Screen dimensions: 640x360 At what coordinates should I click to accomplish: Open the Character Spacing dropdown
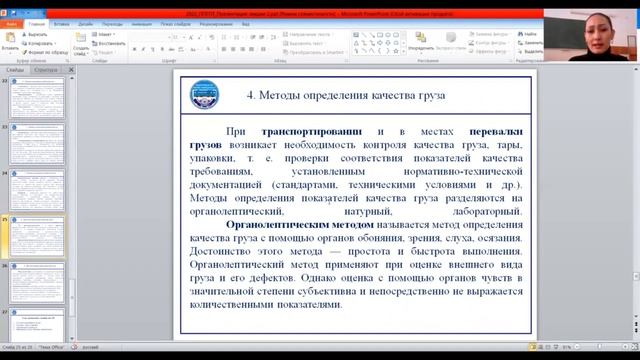181,49
